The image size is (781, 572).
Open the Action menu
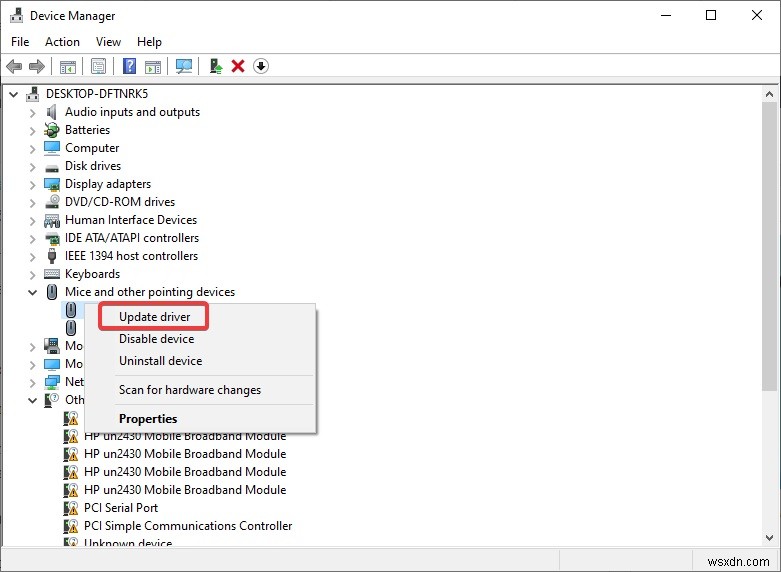pyautogui.click(x=62, y=42)
